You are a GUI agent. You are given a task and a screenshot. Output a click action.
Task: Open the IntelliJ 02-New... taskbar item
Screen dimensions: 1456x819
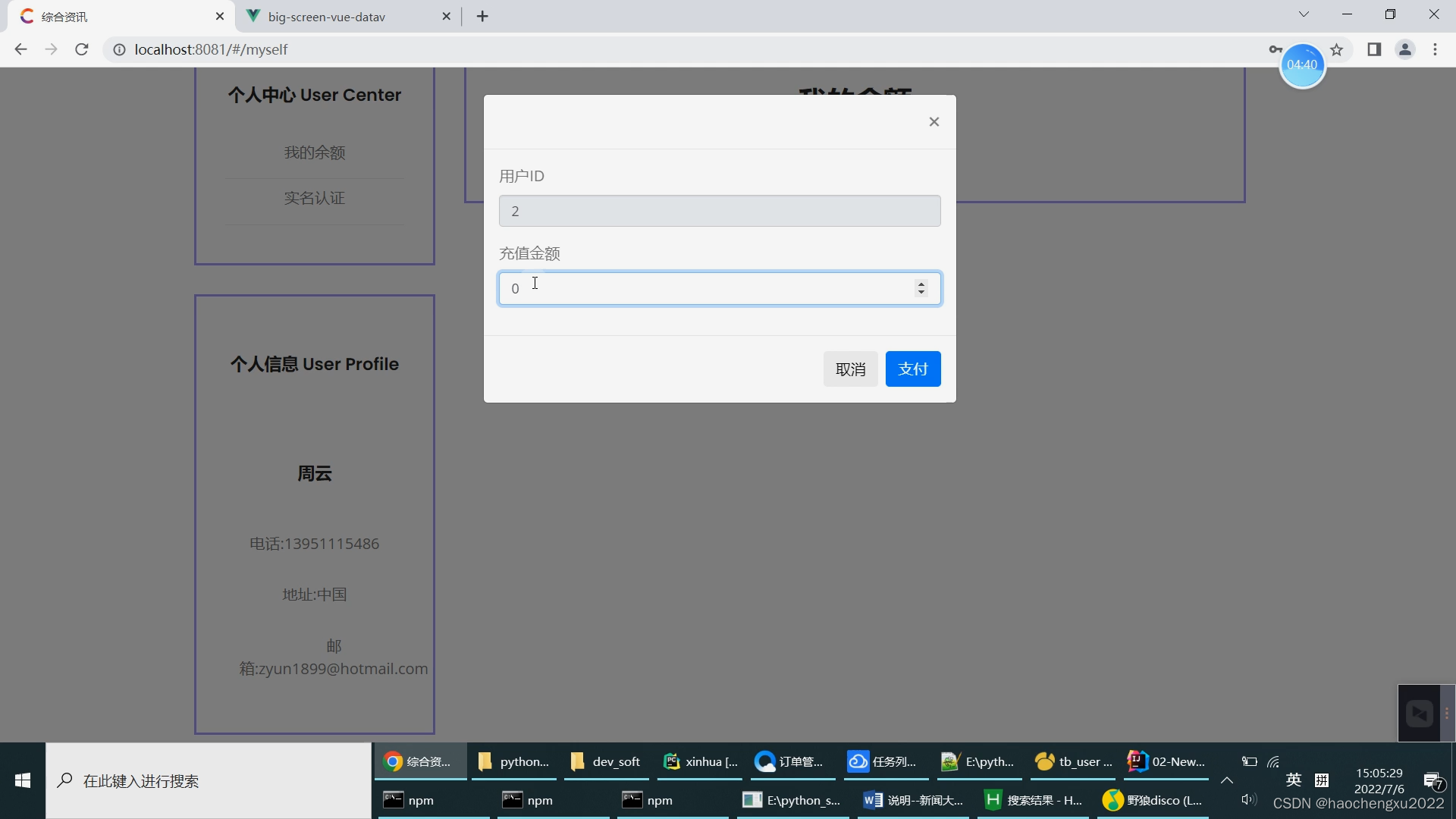tap(1166, 761)
